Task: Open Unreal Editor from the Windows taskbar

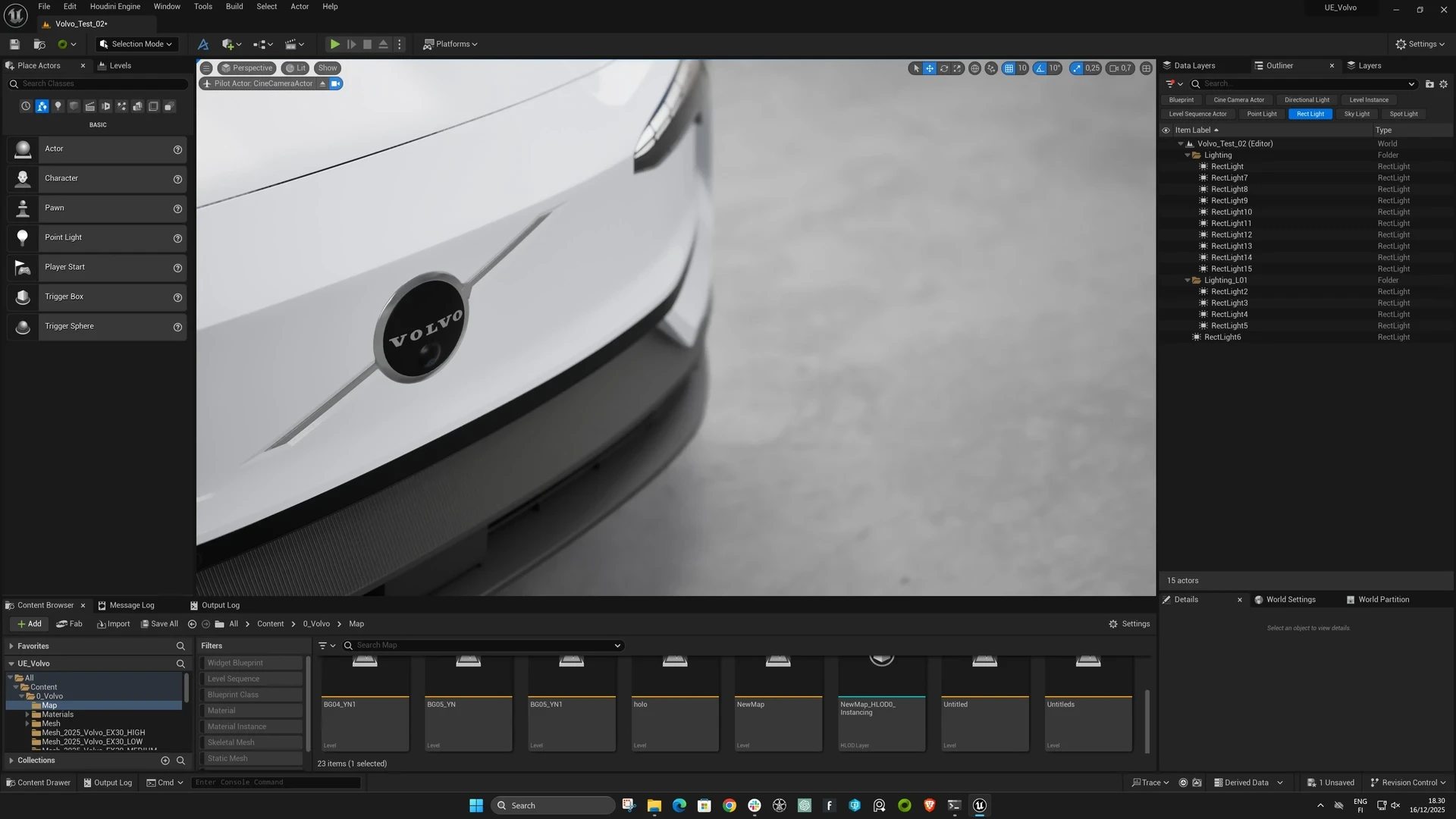Action: coord(979,805)
